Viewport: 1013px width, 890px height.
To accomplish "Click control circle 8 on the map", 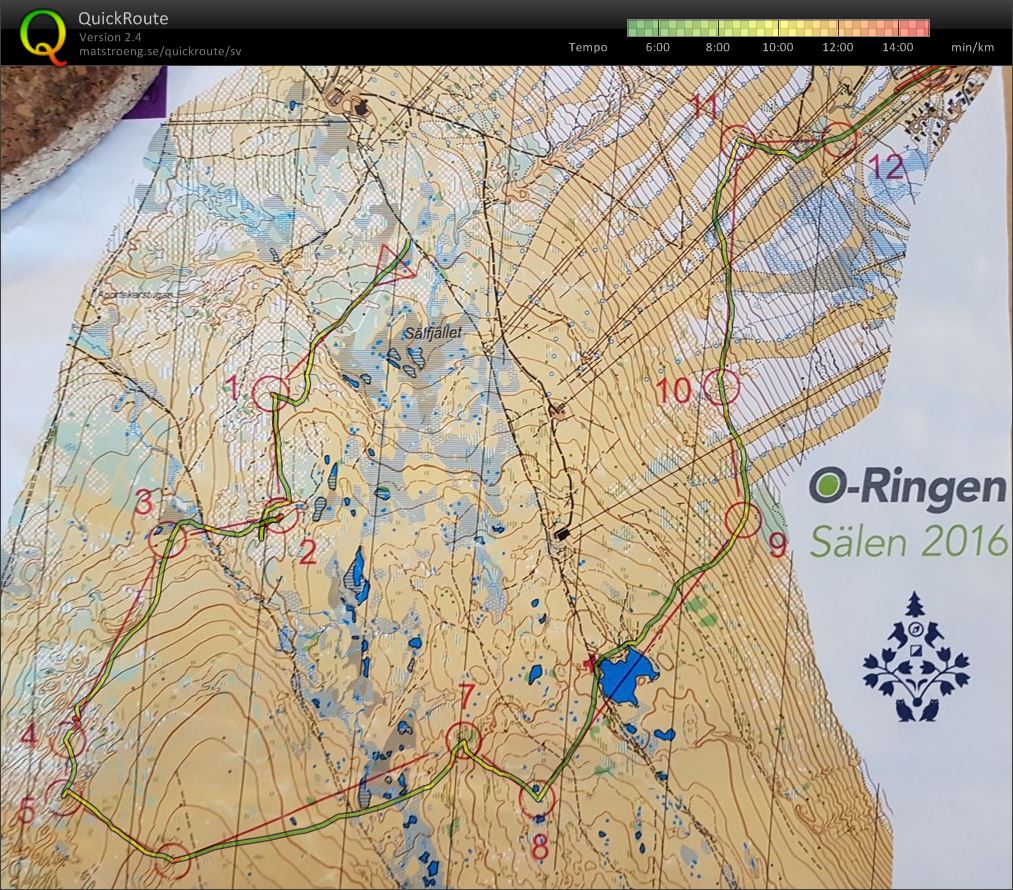I will [x=537, y=799].
